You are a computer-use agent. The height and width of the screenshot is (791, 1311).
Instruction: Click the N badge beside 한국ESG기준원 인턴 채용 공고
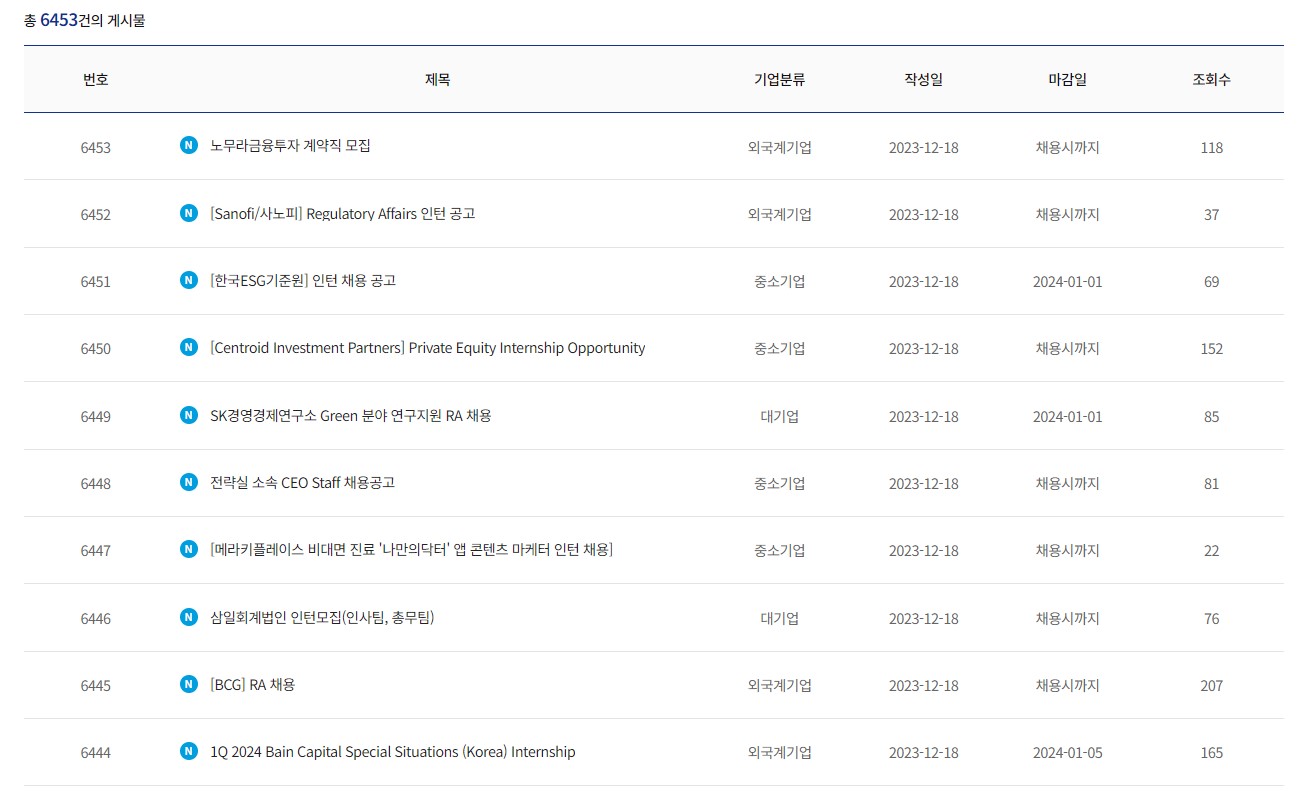pyautogui.click(x=188, y=280)
